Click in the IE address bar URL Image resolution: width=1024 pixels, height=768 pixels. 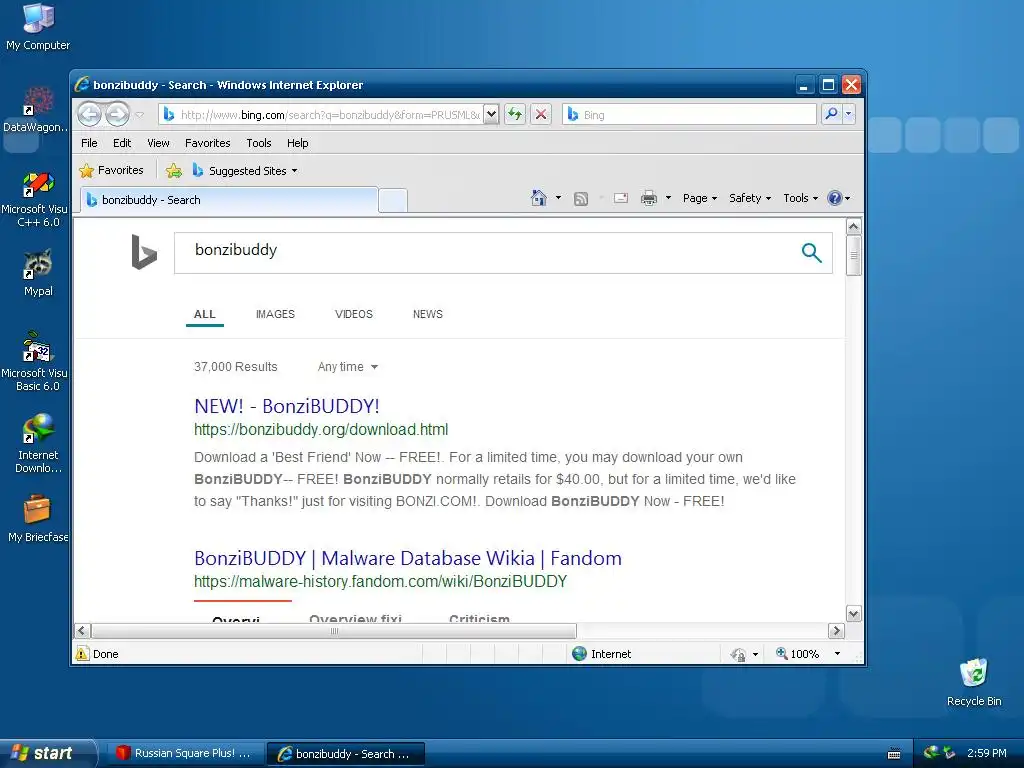321,115
